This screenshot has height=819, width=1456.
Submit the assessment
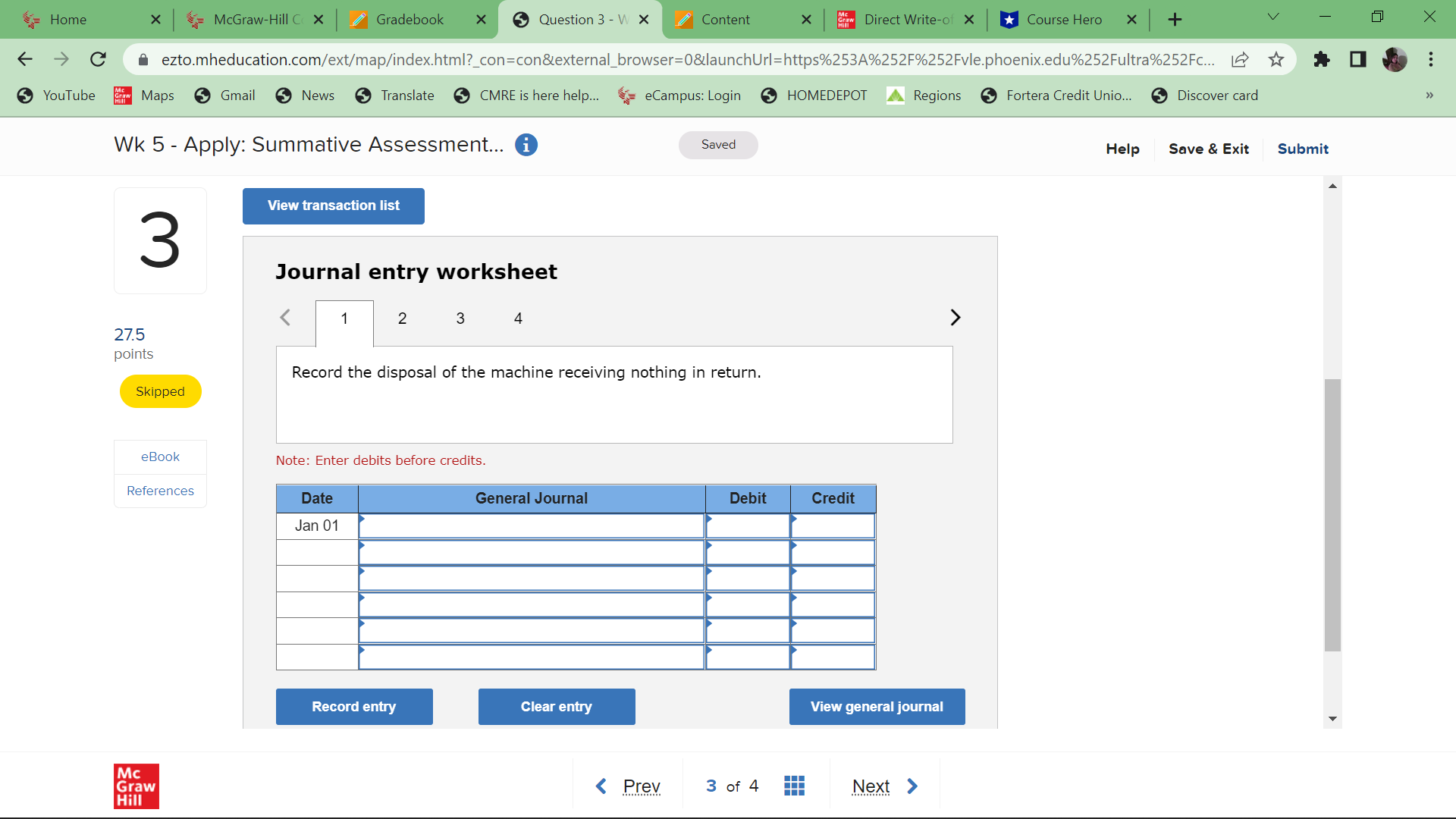point(1302,149)
